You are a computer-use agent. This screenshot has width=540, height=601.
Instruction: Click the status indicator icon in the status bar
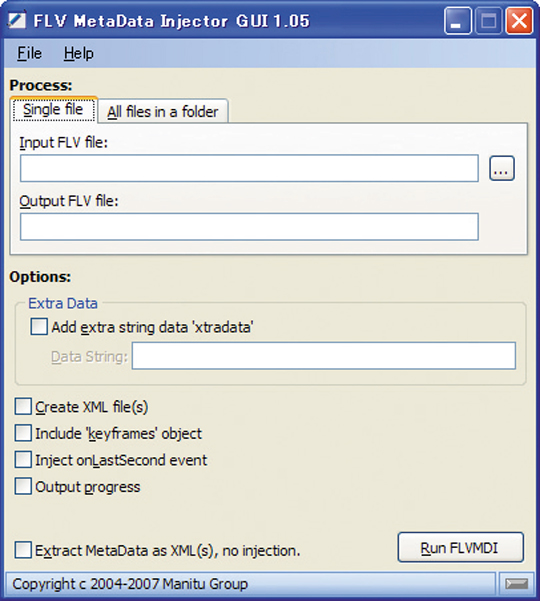[516, 584]
